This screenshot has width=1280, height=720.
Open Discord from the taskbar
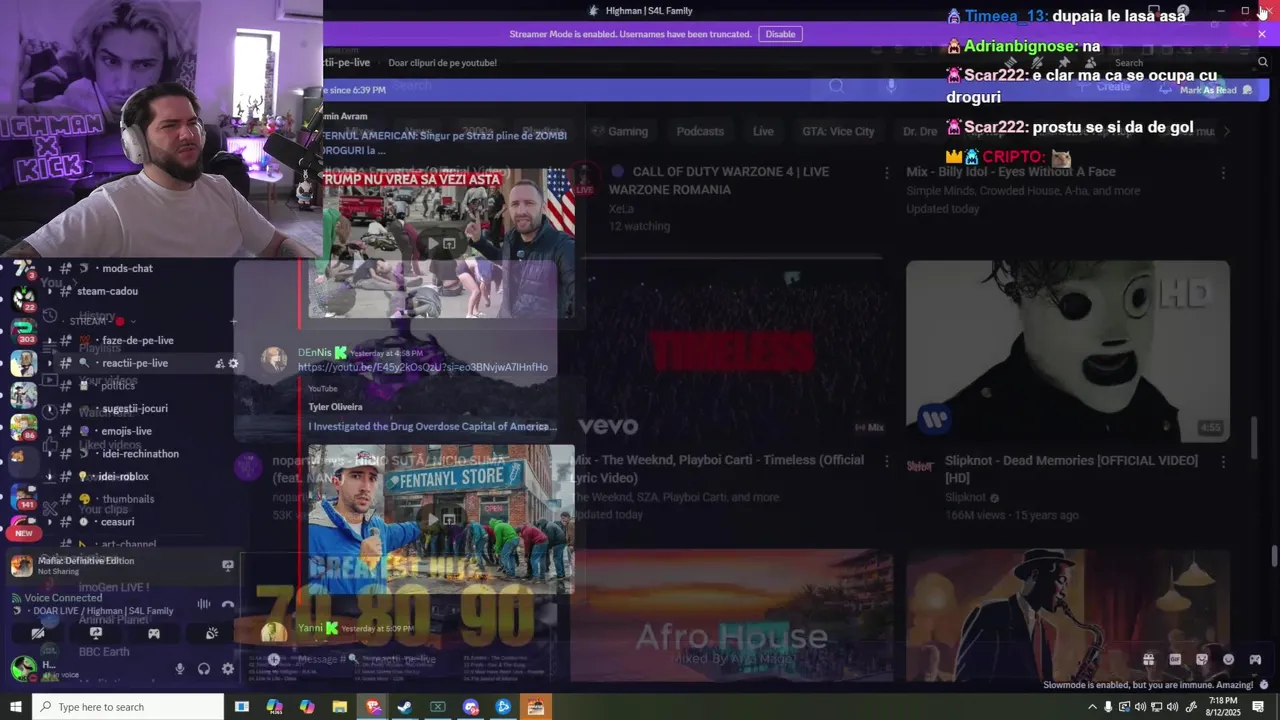click(471, 707)
